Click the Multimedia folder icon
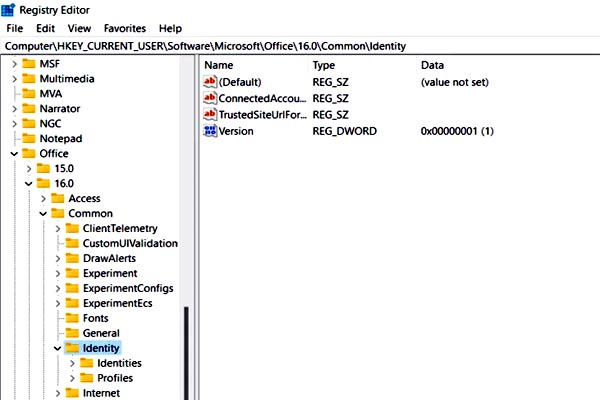Viewport: 600px width, 400px height. pyautogui.click(x=29, y=78)
